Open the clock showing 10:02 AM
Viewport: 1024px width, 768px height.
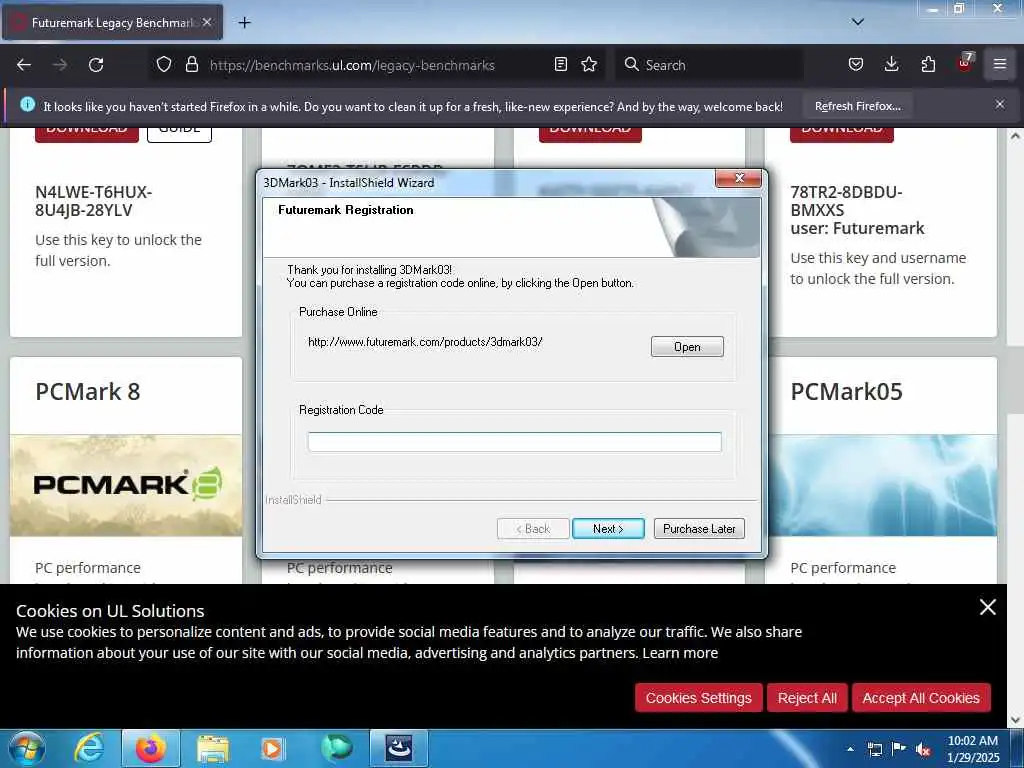[972, 749]
